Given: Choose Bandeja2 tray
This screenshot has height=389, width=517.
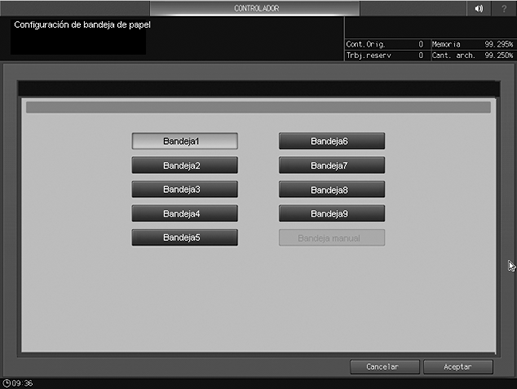Looking at the screenshot, I should pyautogui.click(x=185, y=165).
